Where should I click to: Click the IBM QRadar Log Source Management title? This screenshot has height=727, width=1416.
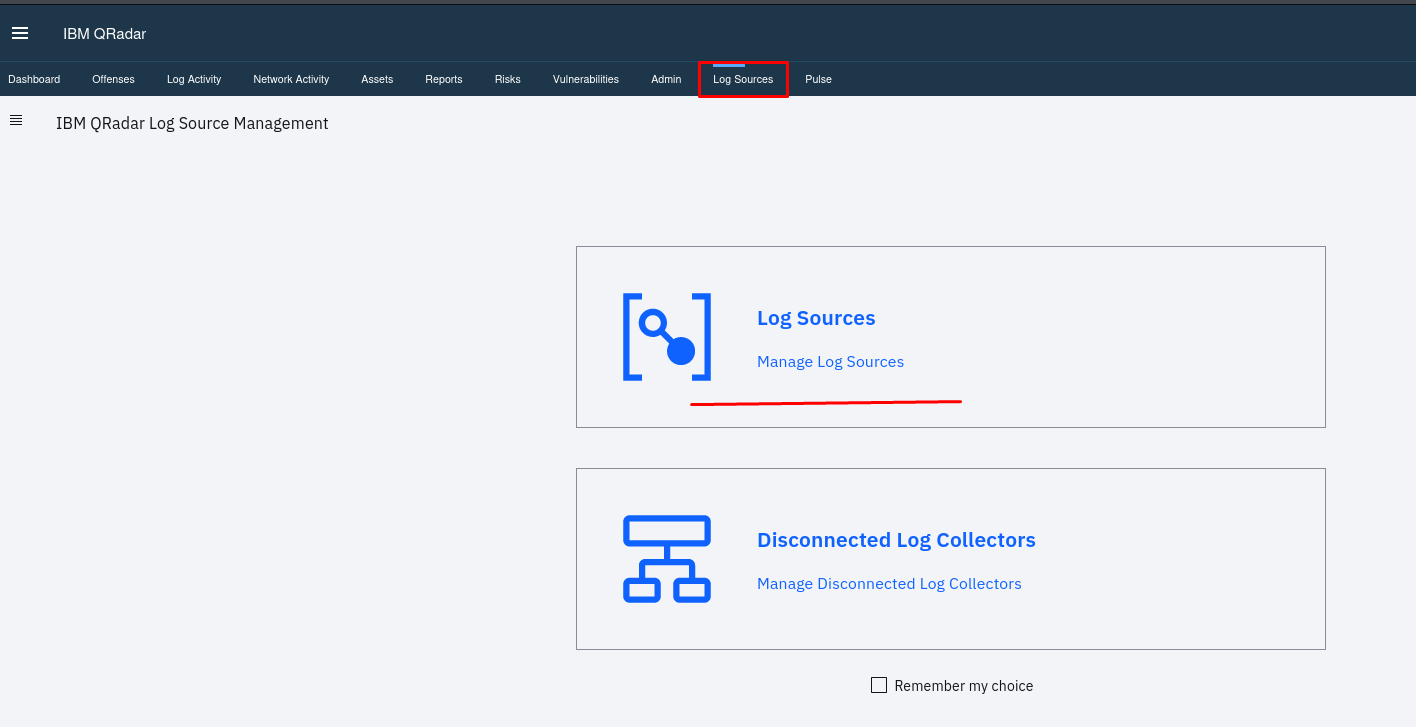pos(192,124)
